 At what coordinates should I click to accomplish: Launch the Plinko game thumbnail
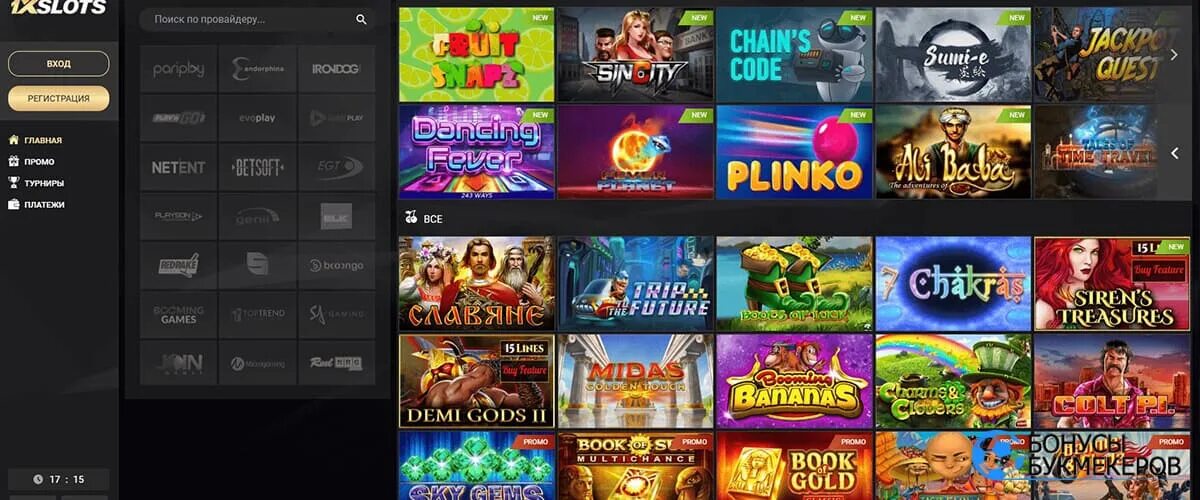pos(794,152)
